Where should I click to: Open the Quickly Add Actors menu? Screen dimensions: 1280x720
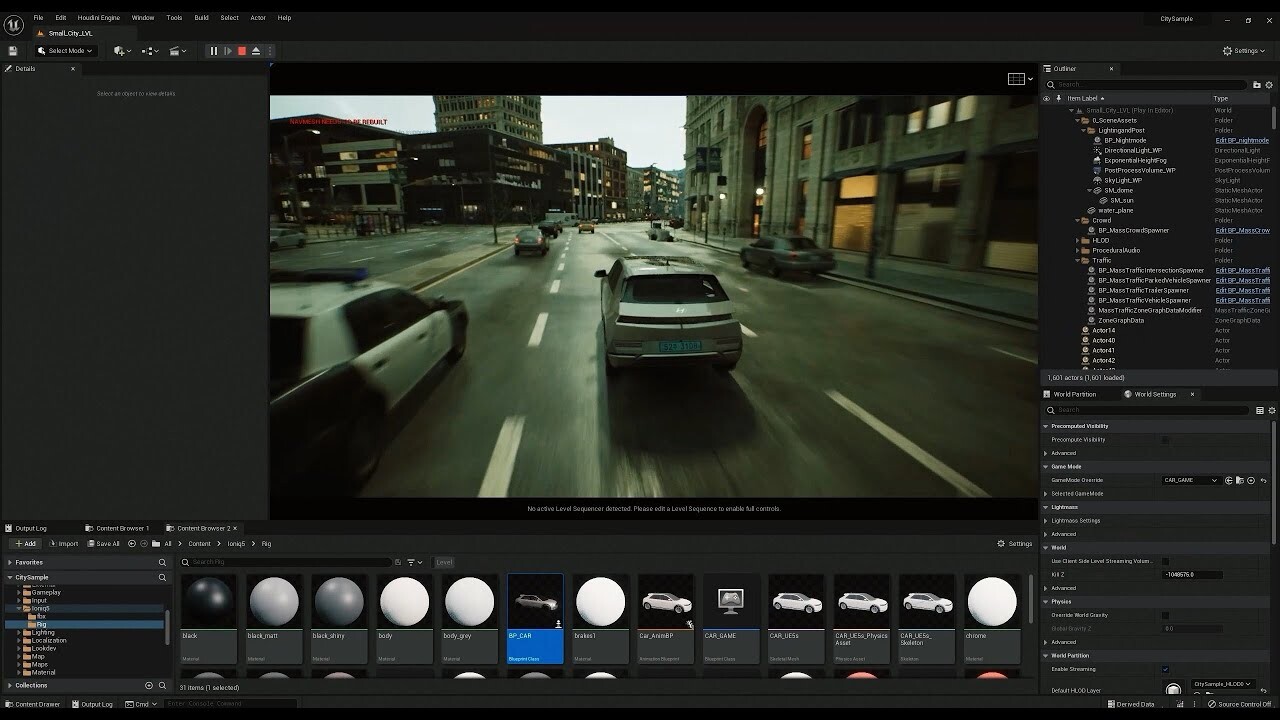click(120, 50)
